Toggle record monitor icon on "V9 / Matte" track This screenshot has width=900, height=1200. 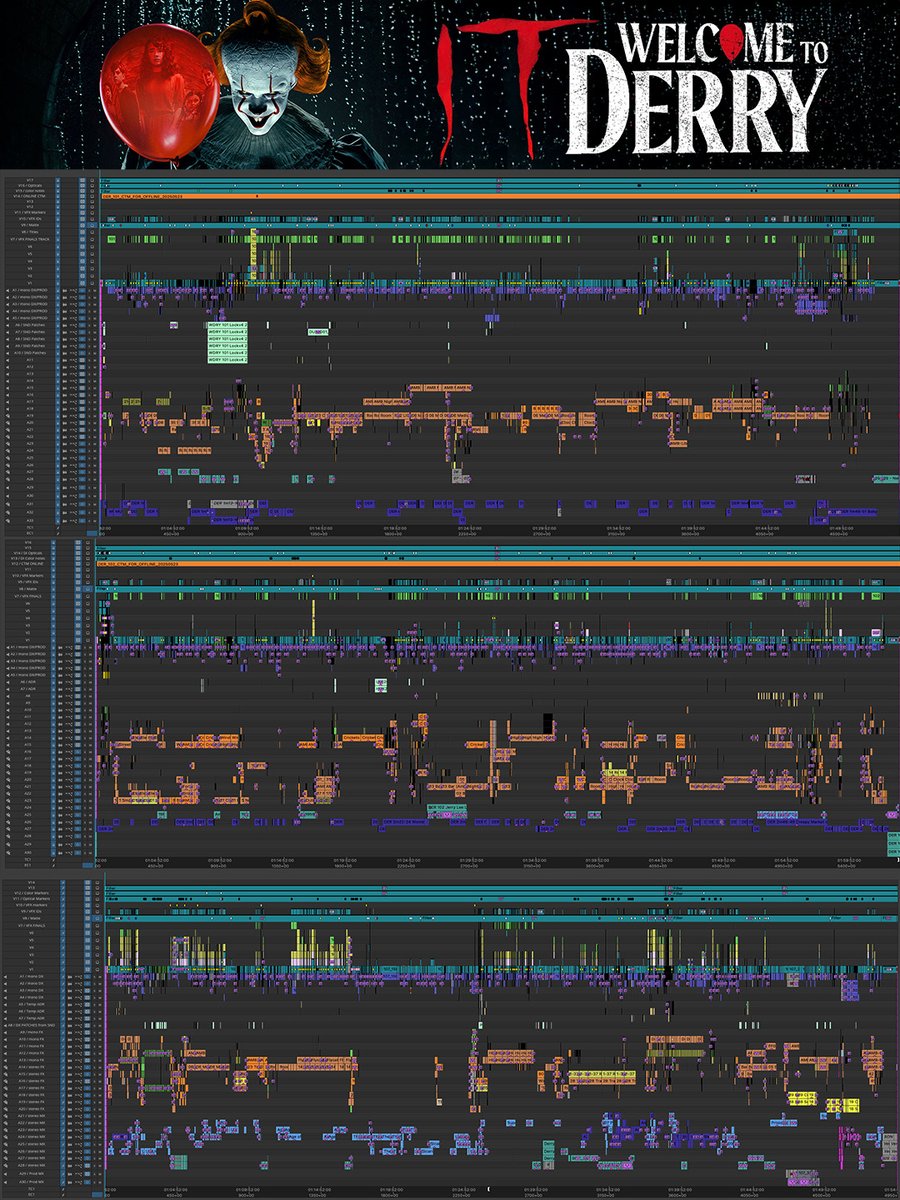click(x=92, y=225)
